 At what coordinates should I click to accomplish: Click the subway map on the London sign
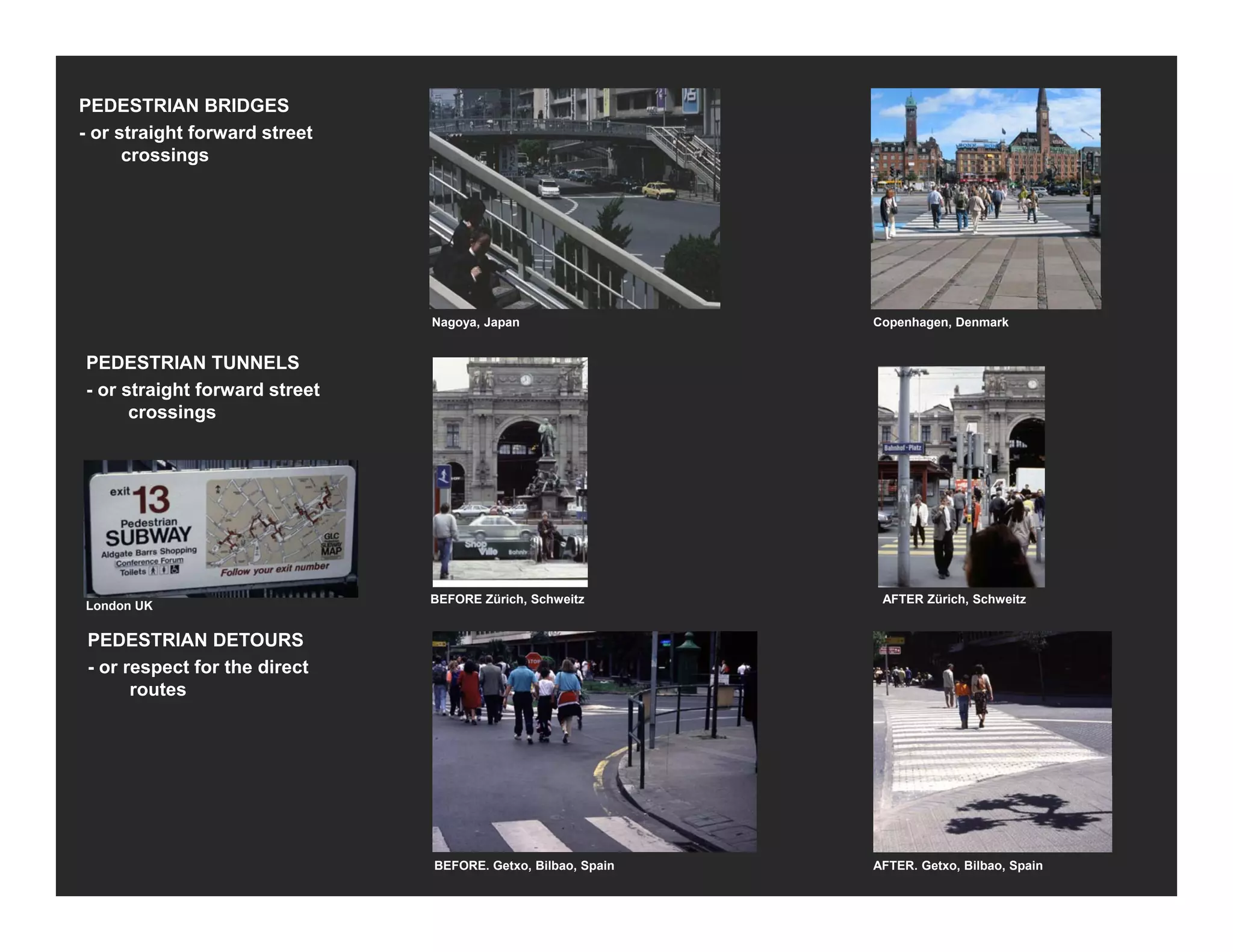coord(276,522)
